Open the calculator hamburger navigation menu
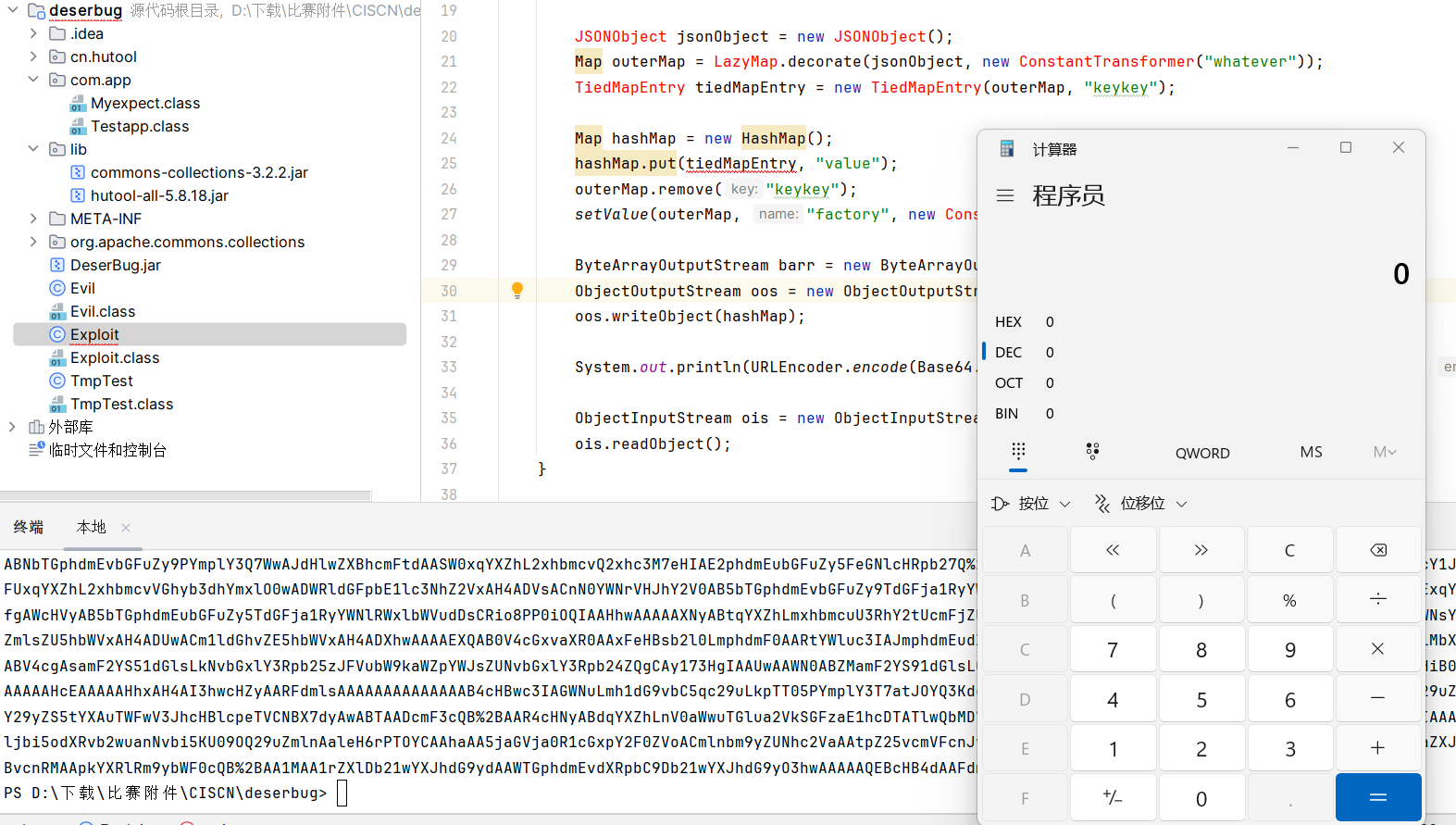Viewport: 1456px width, 825px height. point(1005,195)
